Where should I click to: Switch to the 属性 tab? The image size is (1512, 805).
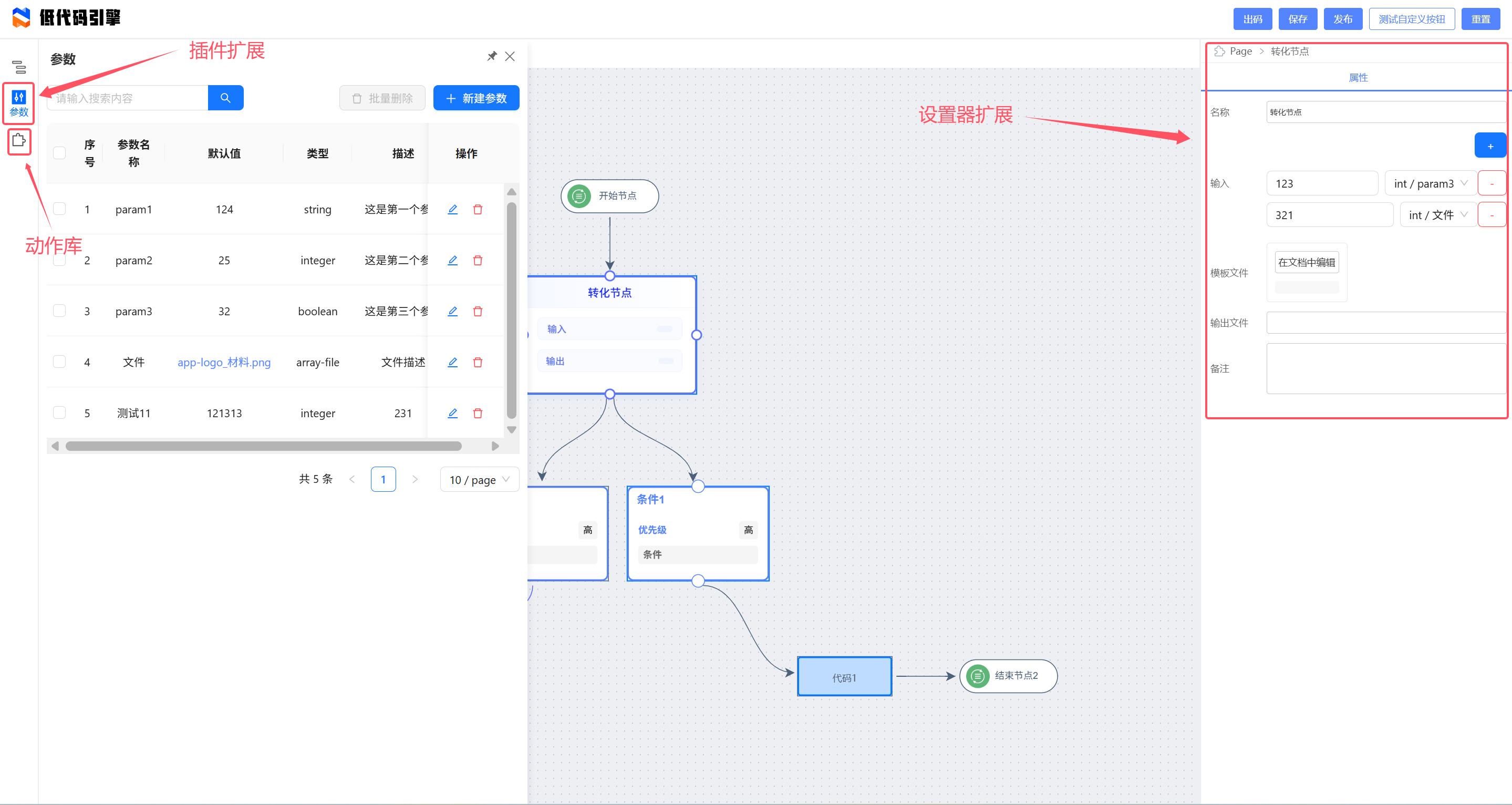coord(1358,77)
